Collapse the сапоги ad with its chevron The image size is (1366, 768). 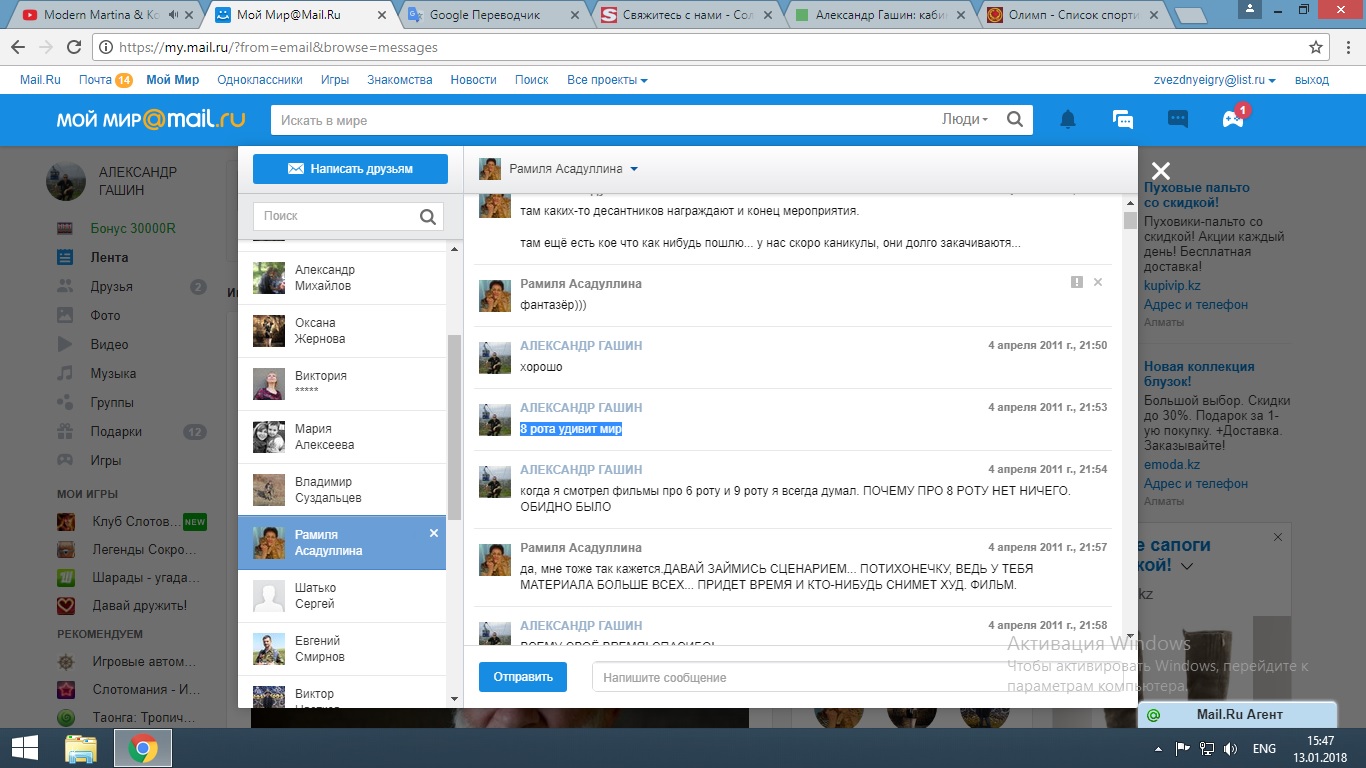(1187, 566)
